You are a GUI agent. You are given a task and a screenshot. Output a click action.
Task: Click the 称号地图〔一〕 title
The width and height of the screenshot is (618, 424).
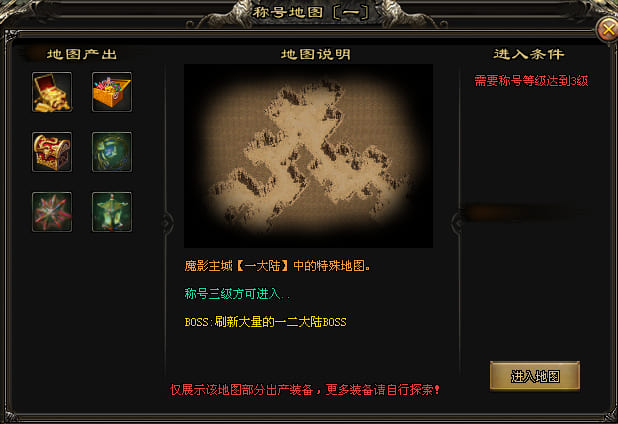click(x=311, y=12)
